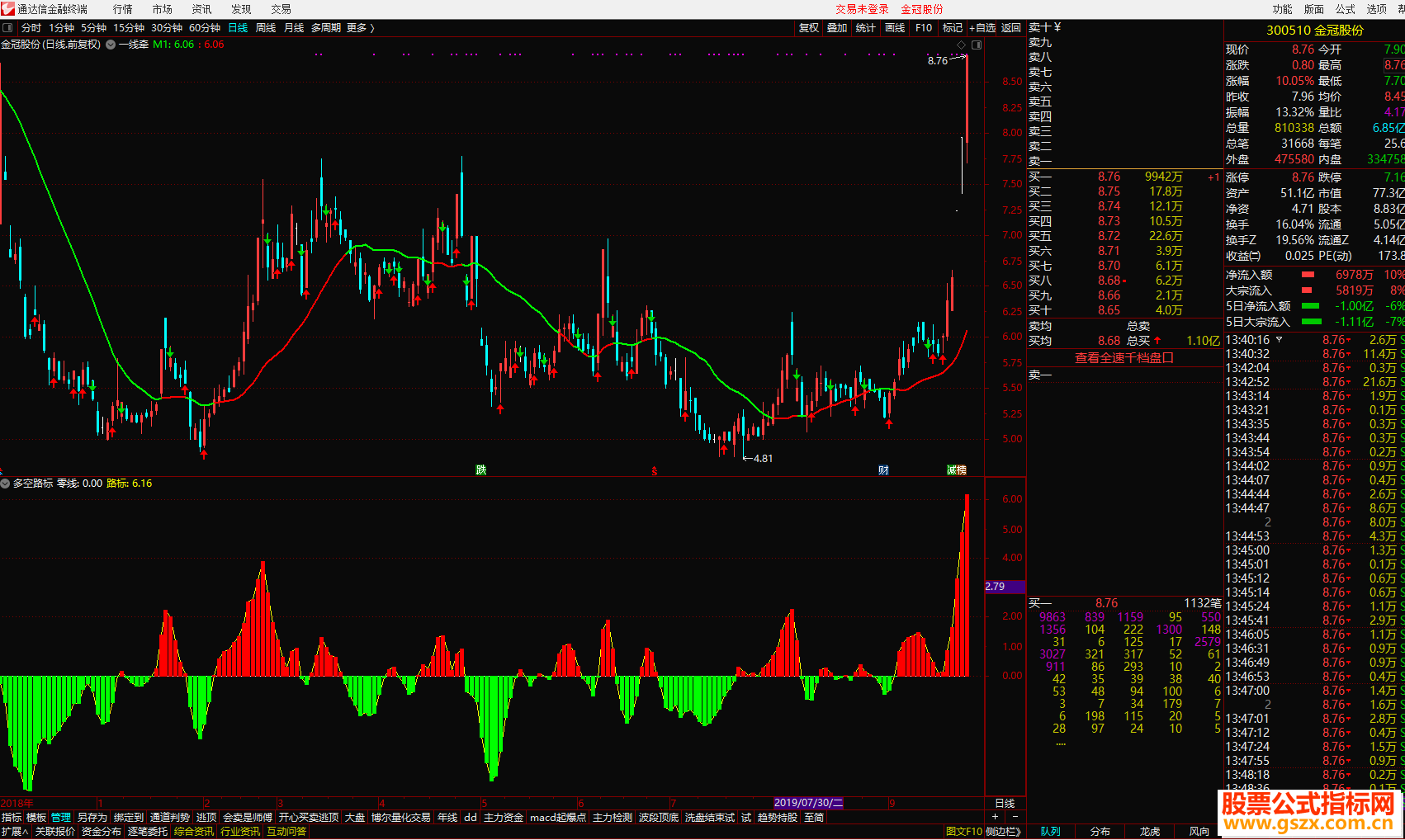This screenshot has height=840, width=1405.
Task: Toggle right sidebar panel icon above chart
Action: [x=977, y=45]
